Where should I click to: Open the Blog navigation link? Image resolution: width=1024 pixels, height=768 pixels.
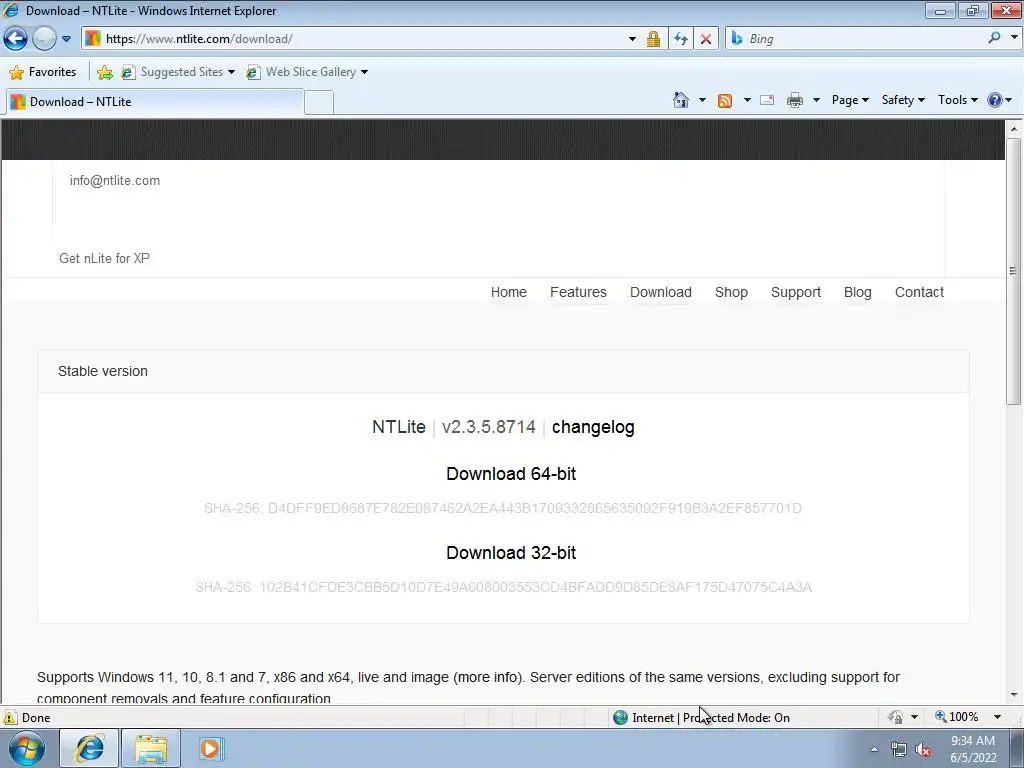[857, 292]
